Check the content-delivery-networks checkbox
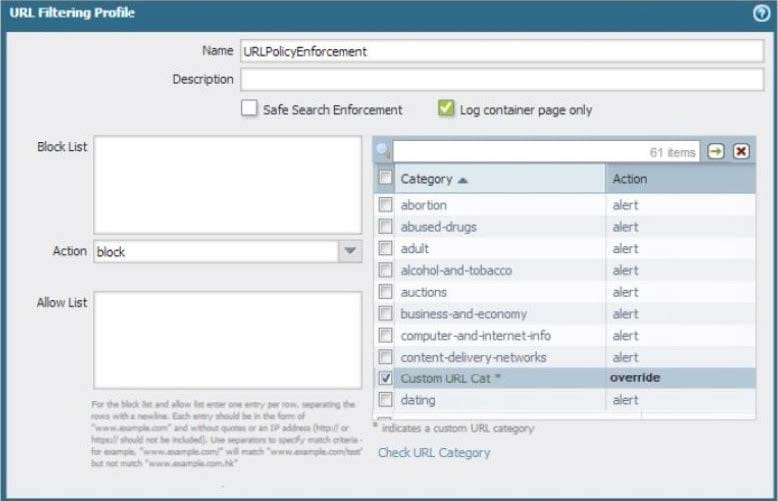The width and height of the screenshot is (778, 501). (x=385, y=357)
